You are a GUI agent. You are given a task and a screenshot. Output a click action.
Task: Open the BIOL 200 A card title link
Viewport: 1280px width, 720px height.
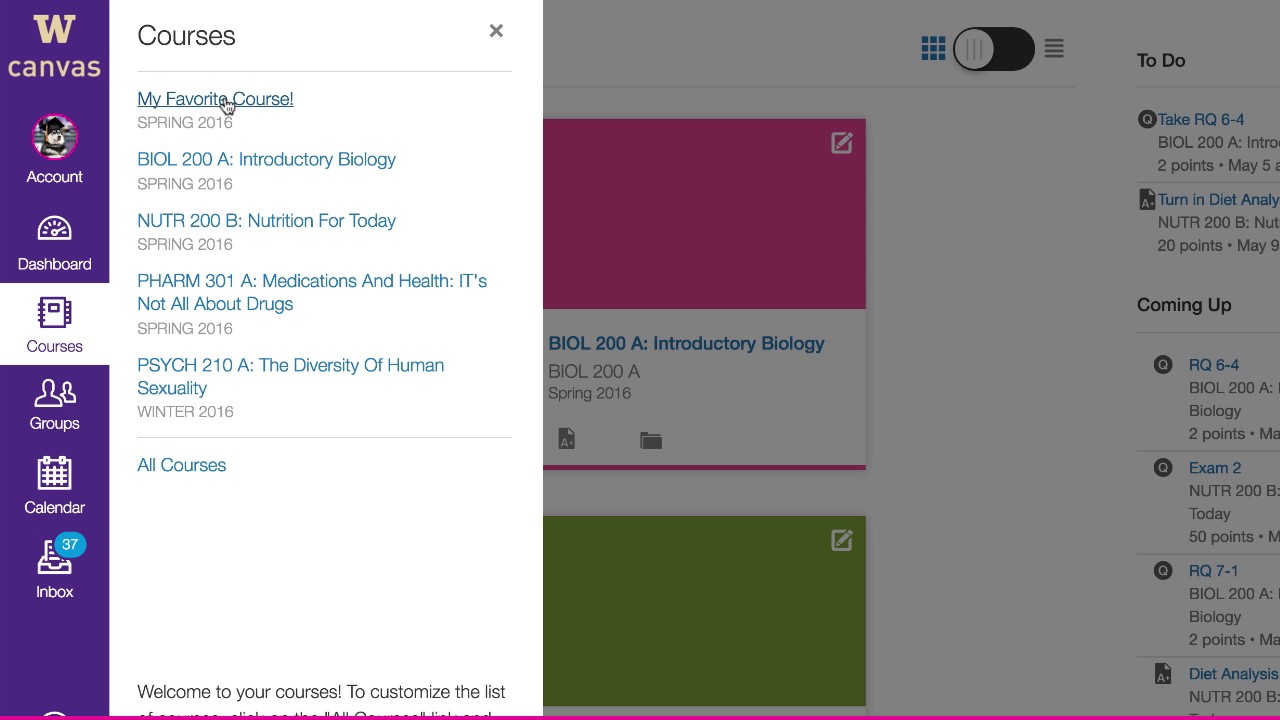(686, 343)
